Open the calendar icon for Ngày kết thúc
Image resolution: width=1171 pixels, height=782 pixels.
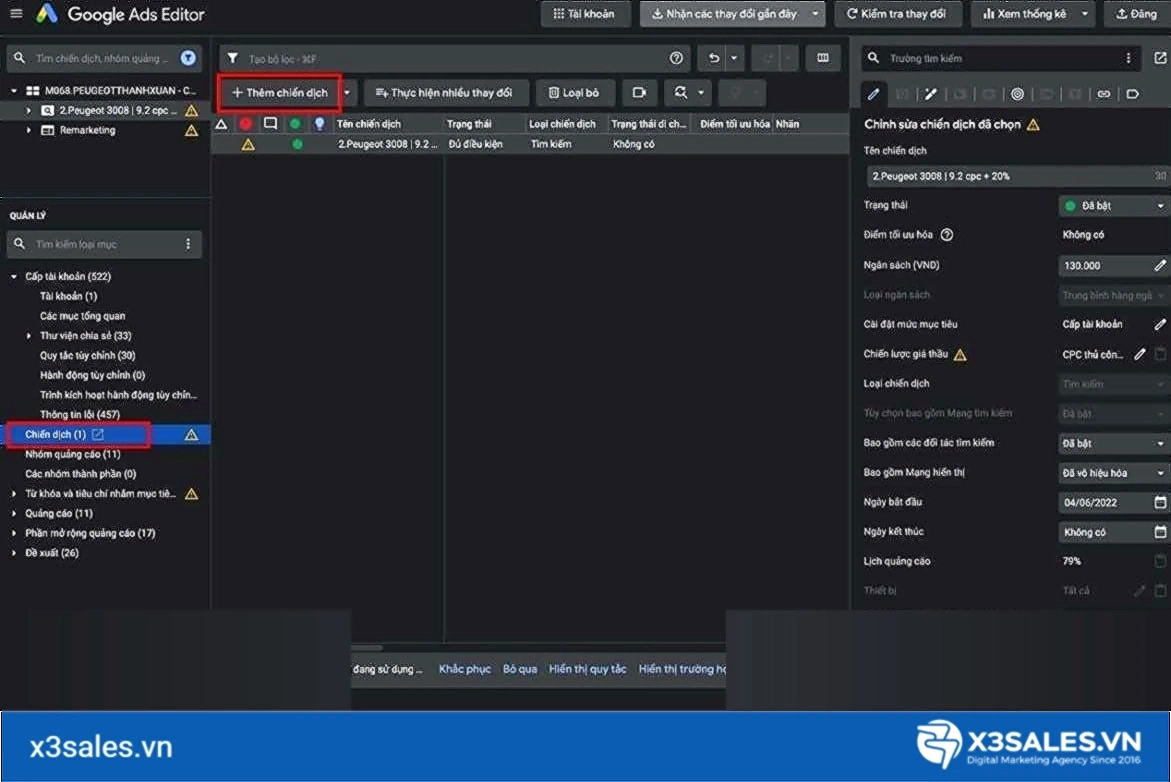[1160, 532]
